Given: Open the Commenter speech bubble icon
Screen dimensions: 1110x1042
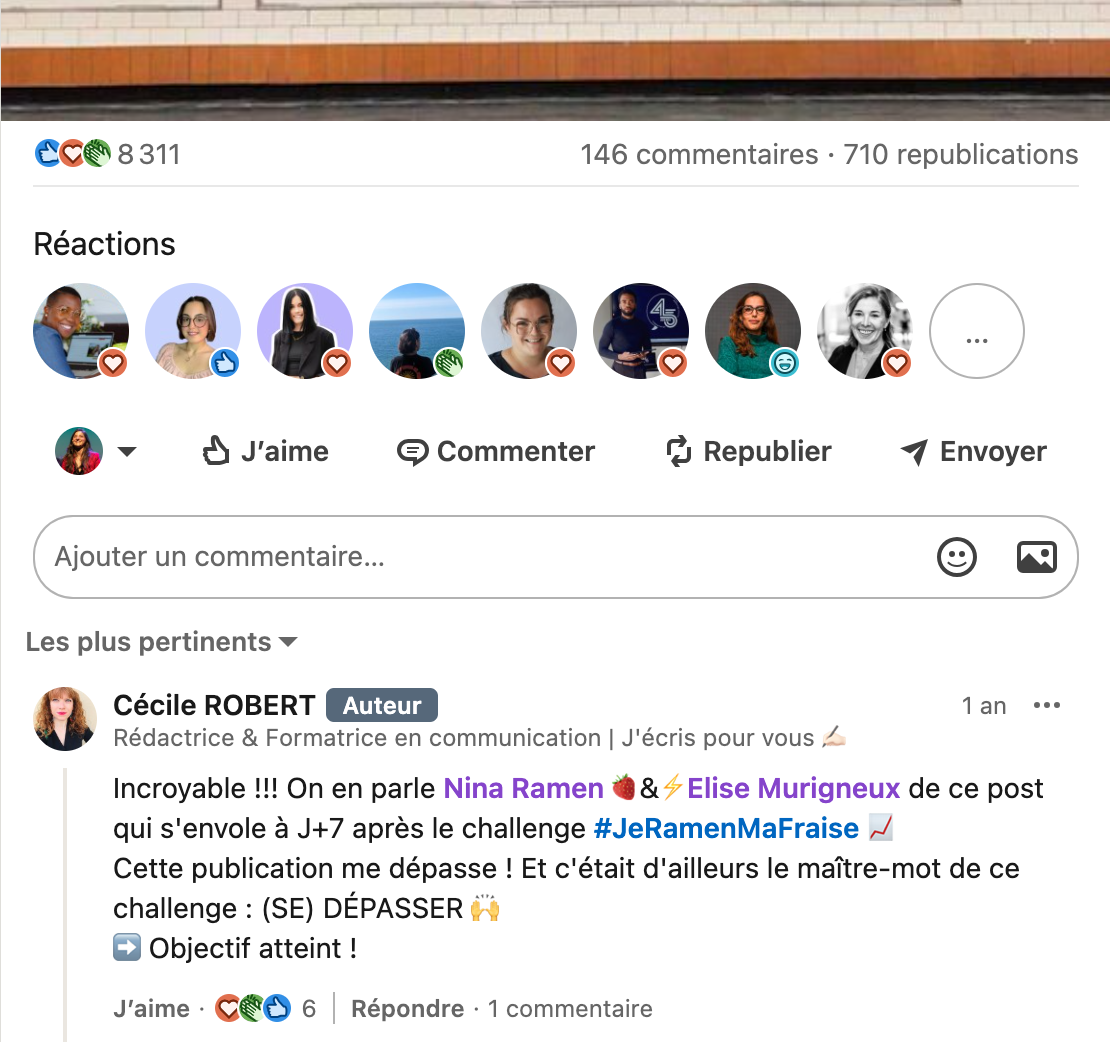Looking at the screenshot, I should pyautogui.click(x=412, y=452).
